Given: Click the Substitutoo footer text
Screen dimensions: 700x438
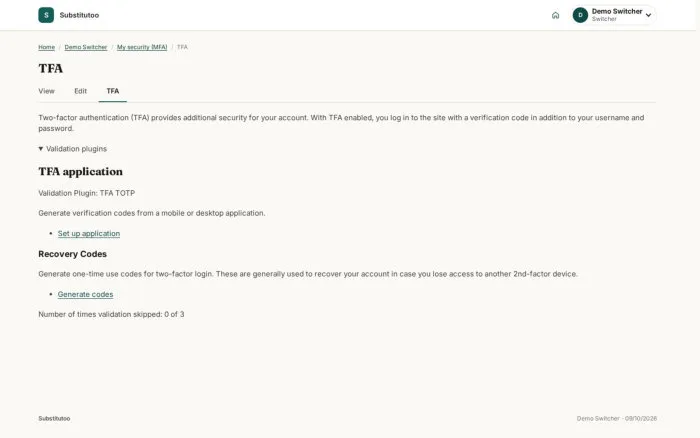Looking at the screenshot, I should pyautogui.click(x=54, y=418).
